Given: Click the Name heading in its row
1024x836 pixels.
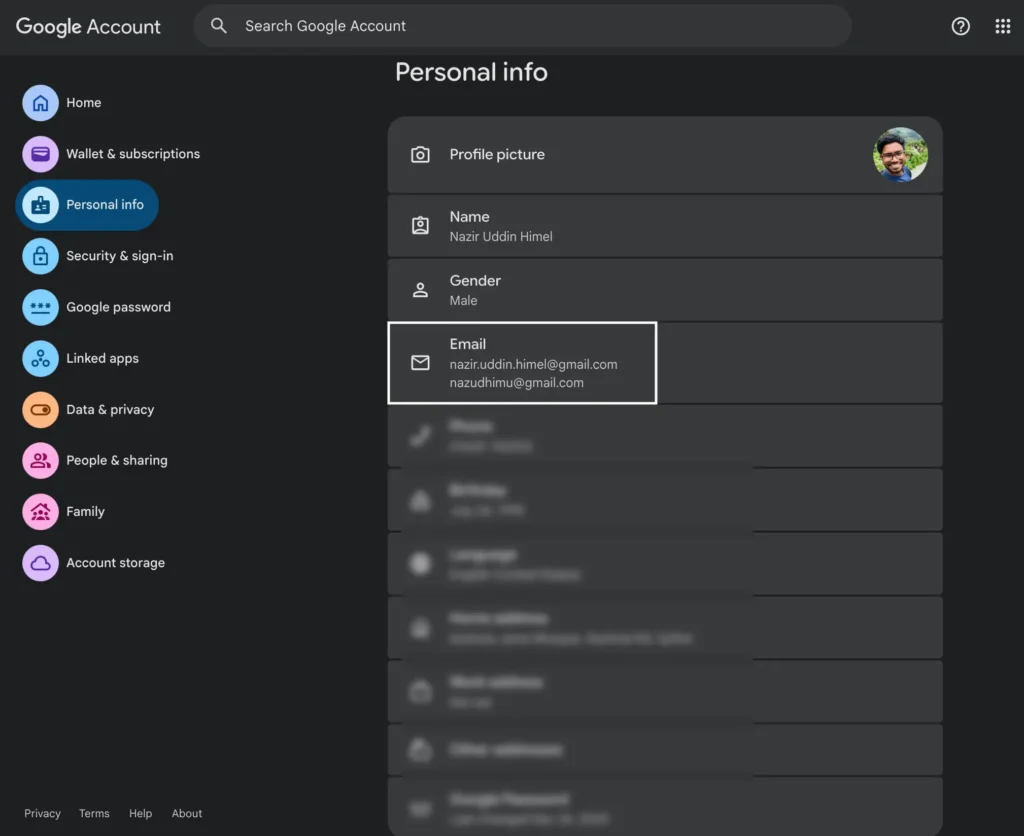Looking at the screenshot, I should pyautogui.click(x=470, y=217).
